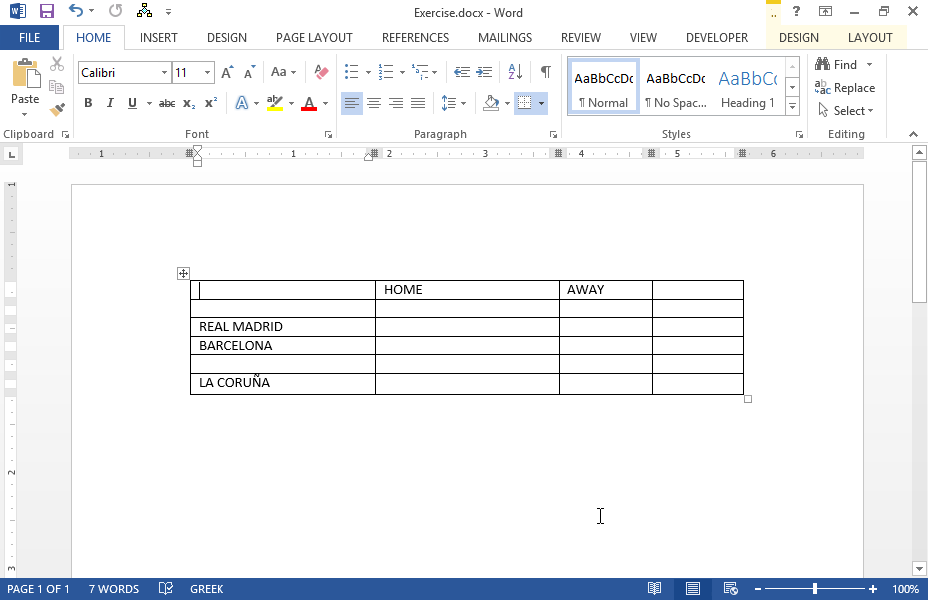The height and width of the screenshot is (600, 928).
Task: Click the REAL MADRID table cell
Action: [283, 327]
